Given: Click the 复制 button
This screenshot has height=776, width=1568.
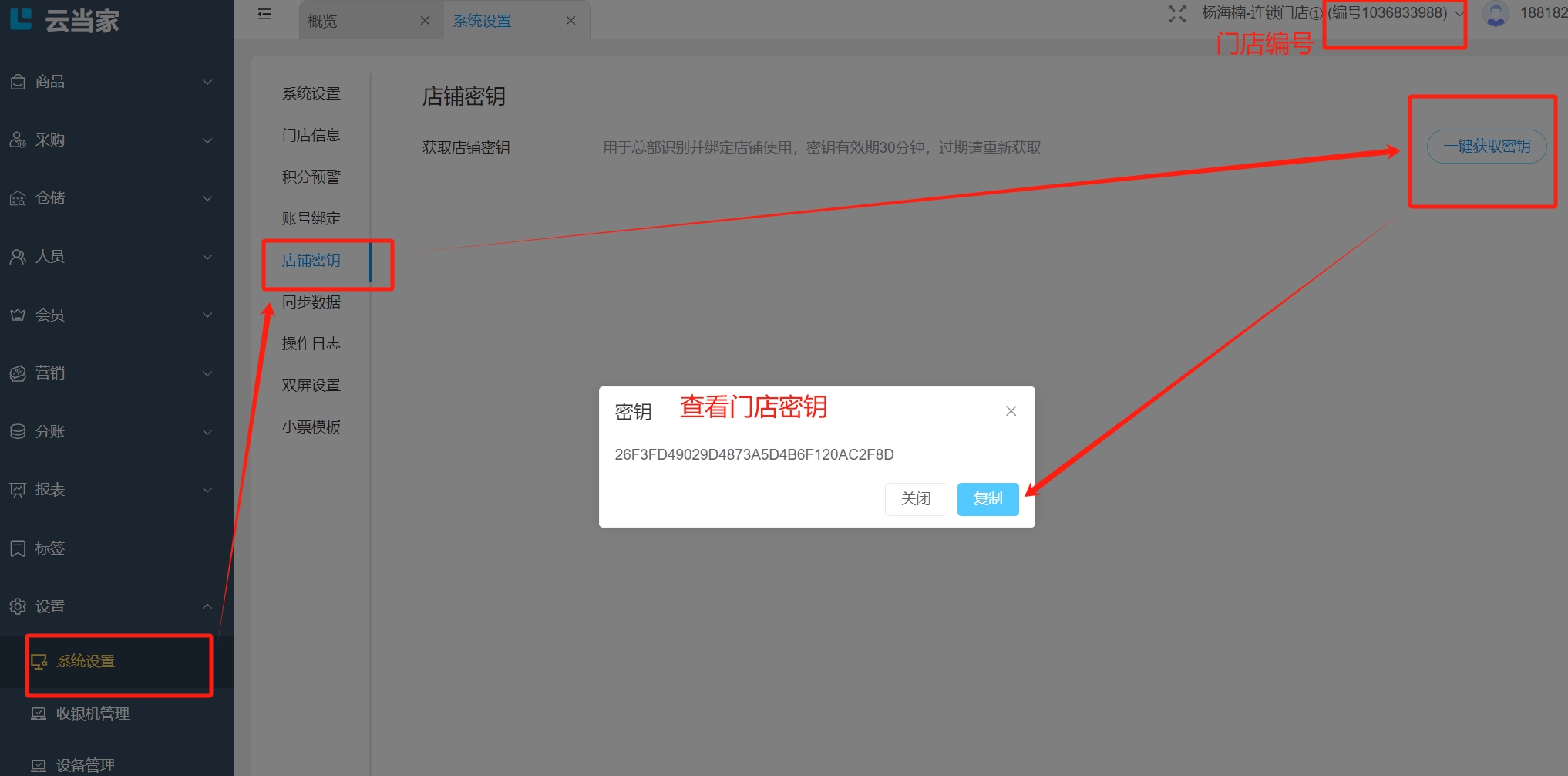Looking at the screenshot, I should 988,499.
